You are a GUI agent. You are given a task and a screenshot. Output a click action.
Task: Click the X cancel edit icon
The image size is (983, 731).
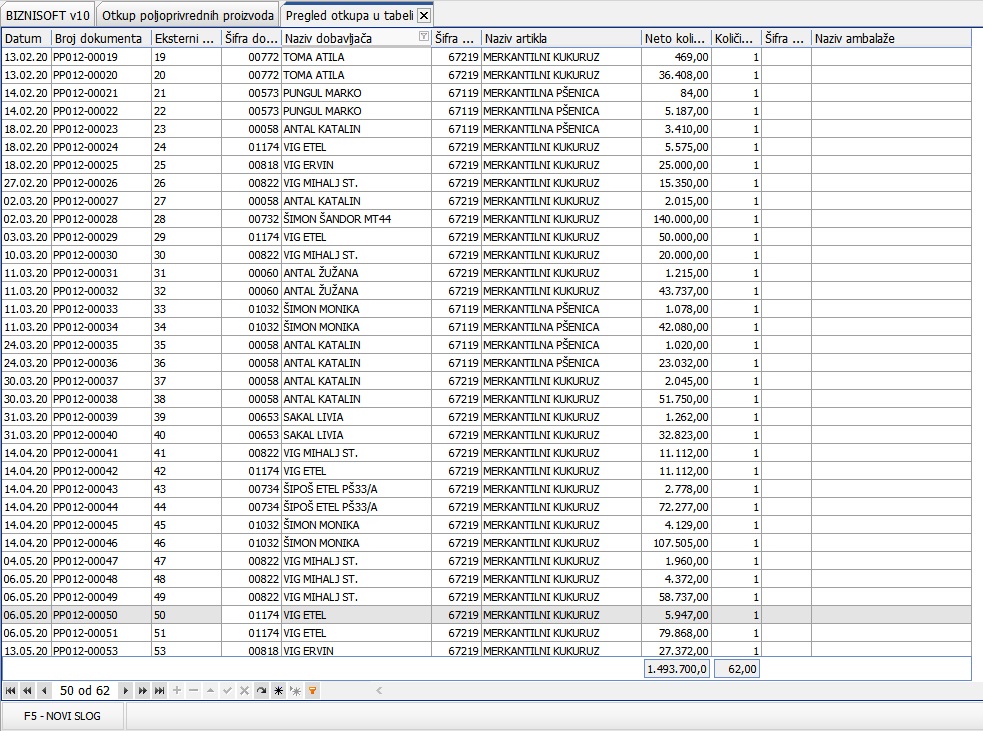click(x=244, y=691)
